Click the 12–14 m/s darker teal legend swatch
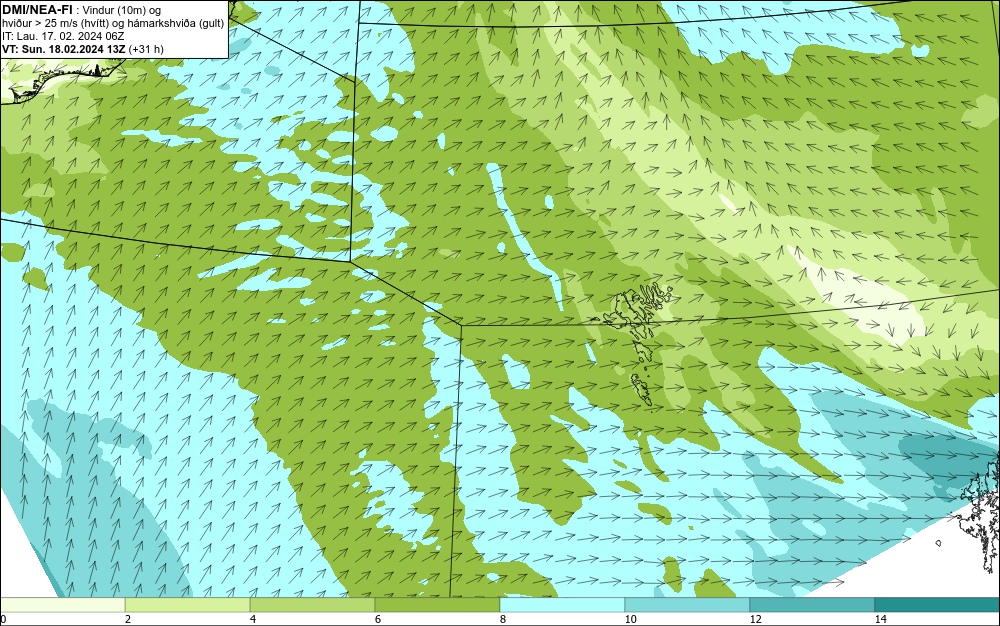Image resolution: width=1000 pixels, height=626 pixels. [812, 605]
